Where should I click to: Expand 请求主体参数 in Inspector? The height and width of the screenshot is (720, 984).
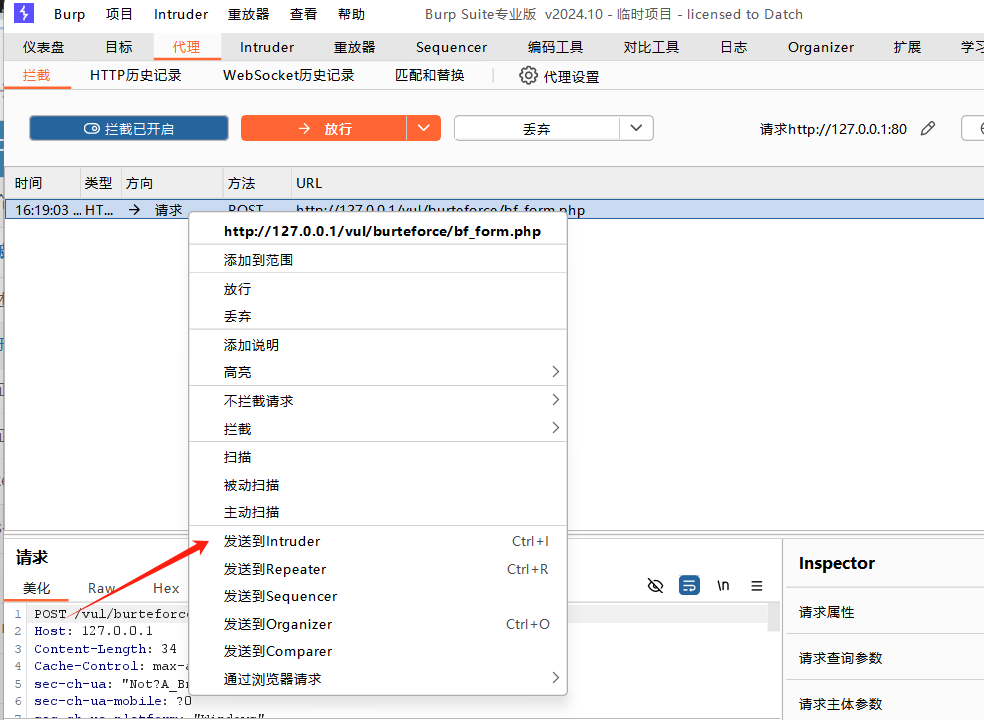(x=841, y=704)
